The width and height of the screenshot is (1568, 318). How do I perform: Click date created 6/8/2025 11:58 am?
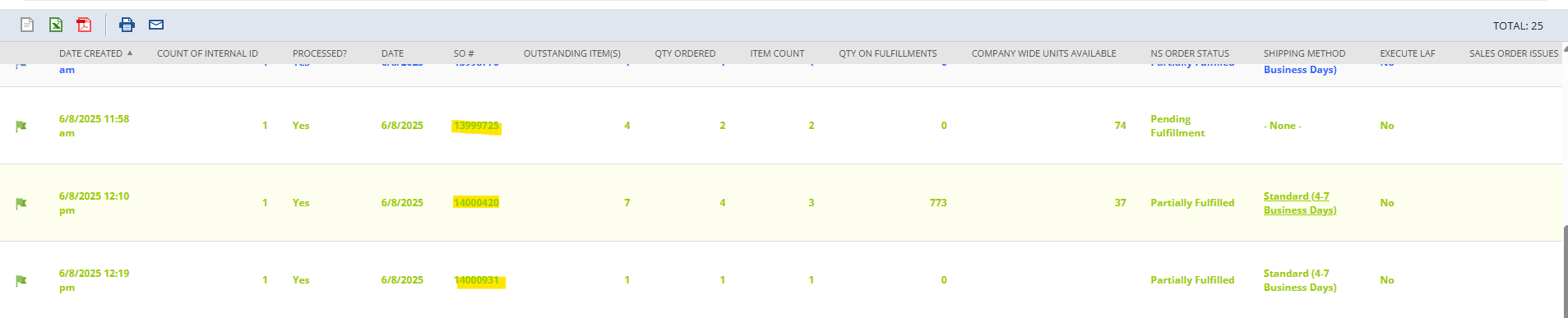coord(94,126)
